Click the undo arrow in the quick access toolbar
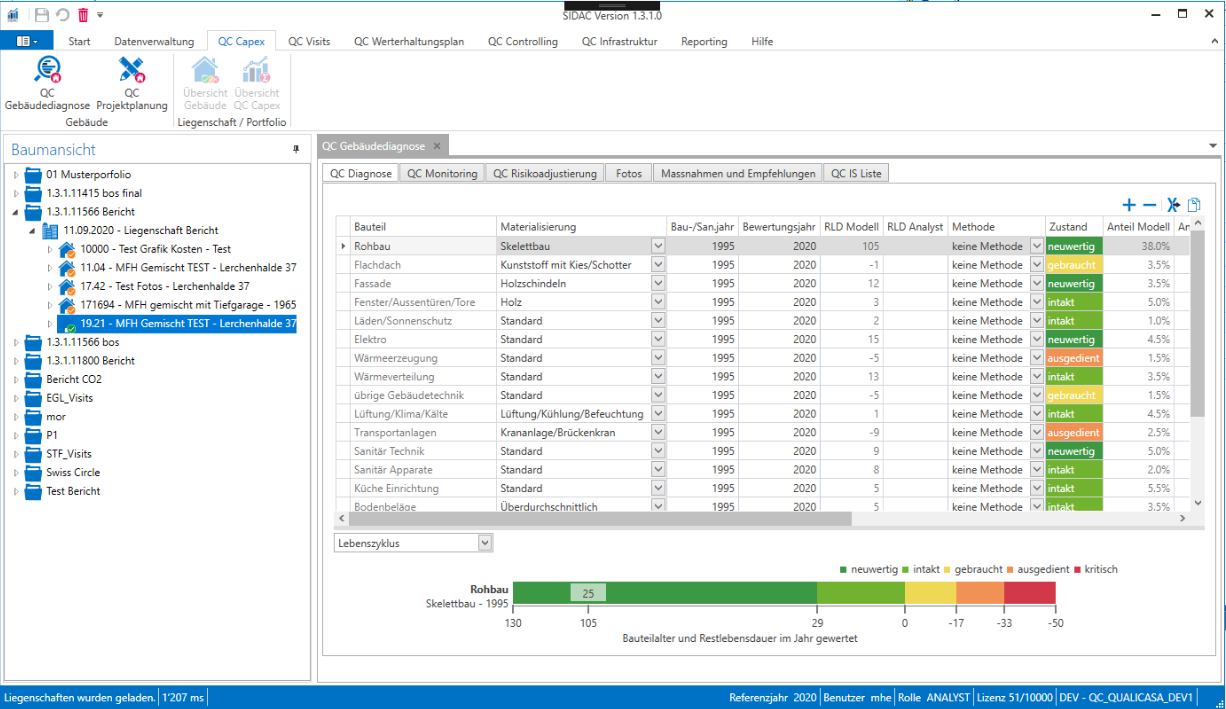The width and height of the screenshot is (1226, 709). click(60, 14)
